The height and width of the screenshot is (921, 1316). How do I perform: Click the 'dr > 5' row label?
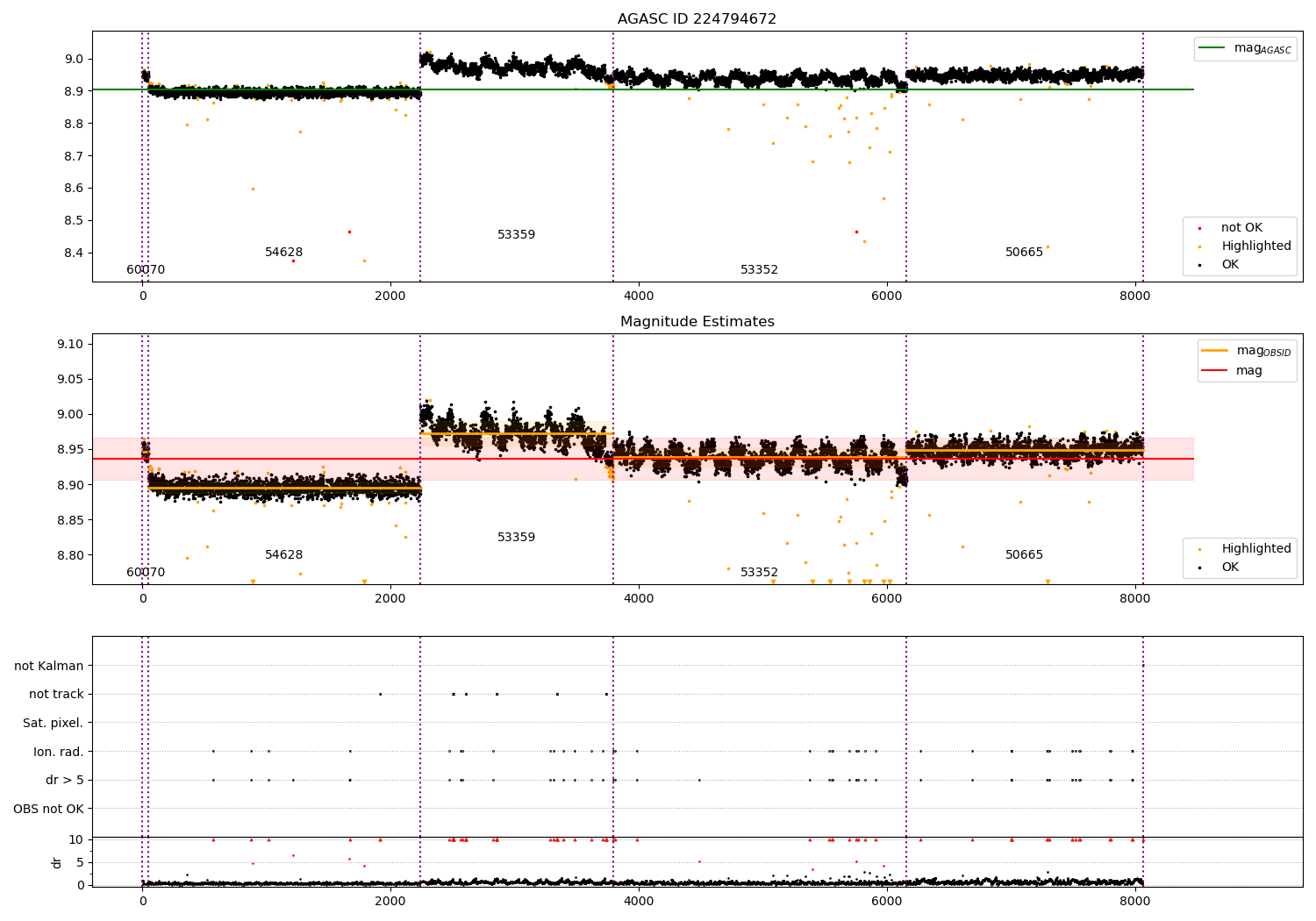point(64,781)
